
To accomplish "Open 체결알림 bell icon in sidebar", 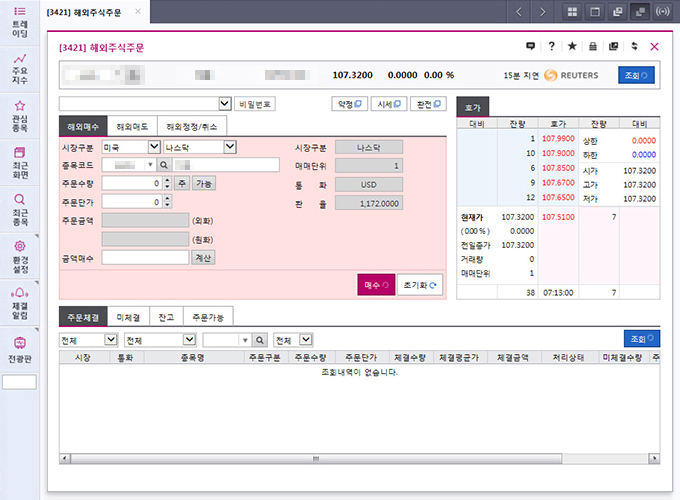I will tap(19, 298).
